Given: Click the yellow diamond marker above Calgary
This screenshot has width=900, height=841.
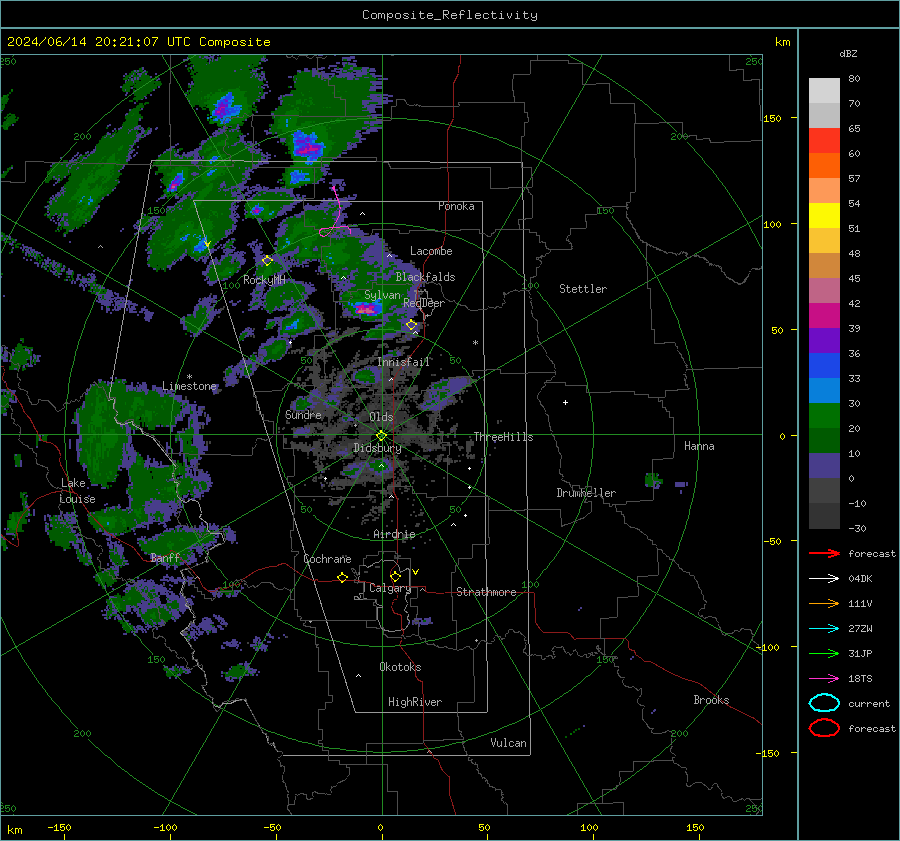Looking at the screenshot, I should coord(395,576).
